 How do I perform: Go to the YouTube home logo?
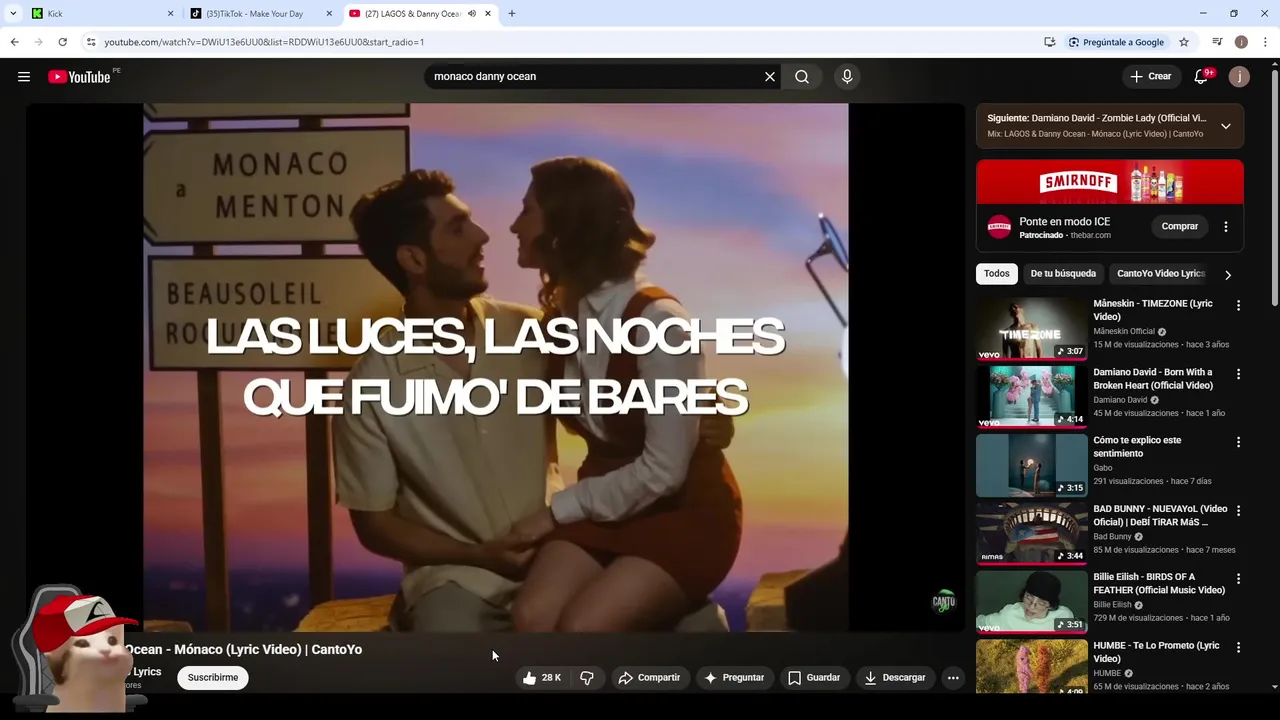[79, 77]
